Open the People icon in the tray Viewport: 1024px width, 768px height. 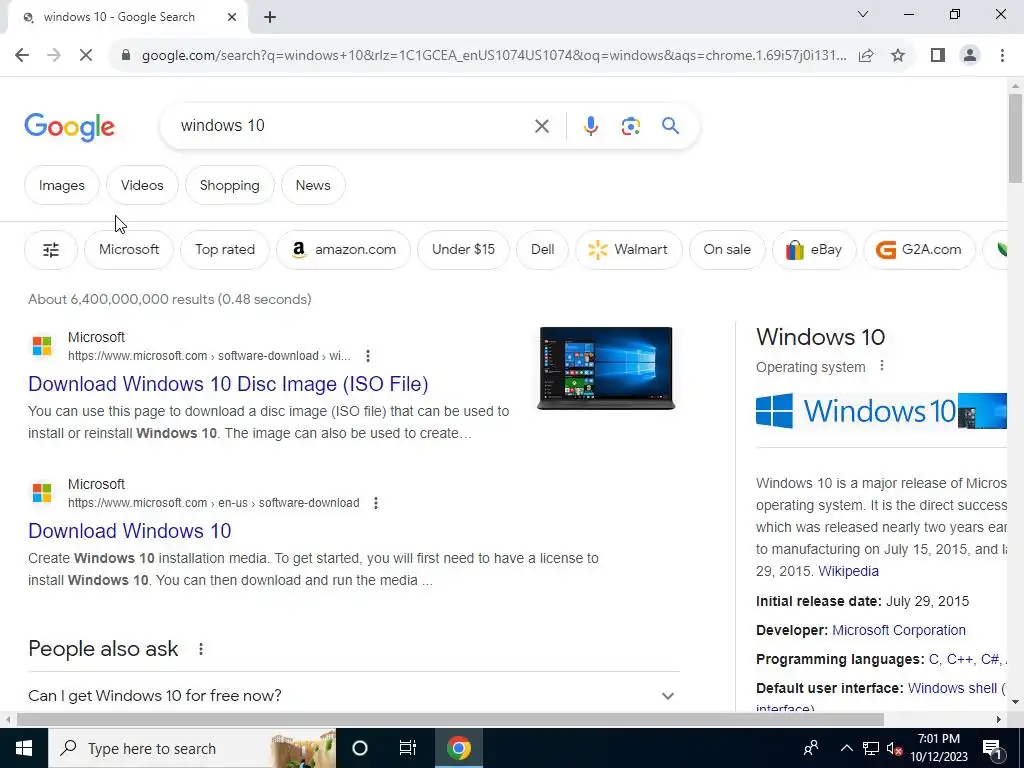[x=810, y=748]
